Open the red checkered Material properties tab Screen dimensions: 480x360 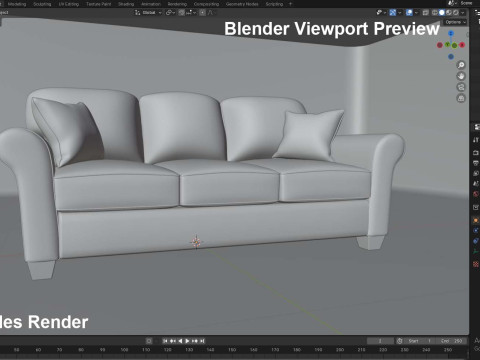click(x=476, y=264)
